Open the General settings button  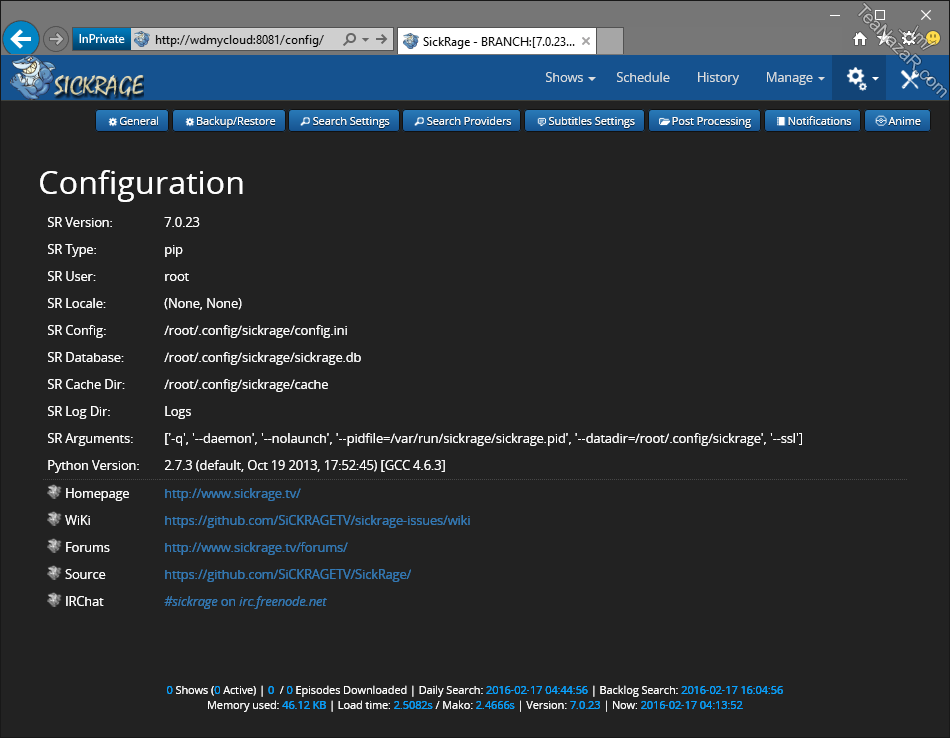tap(132, 121)
